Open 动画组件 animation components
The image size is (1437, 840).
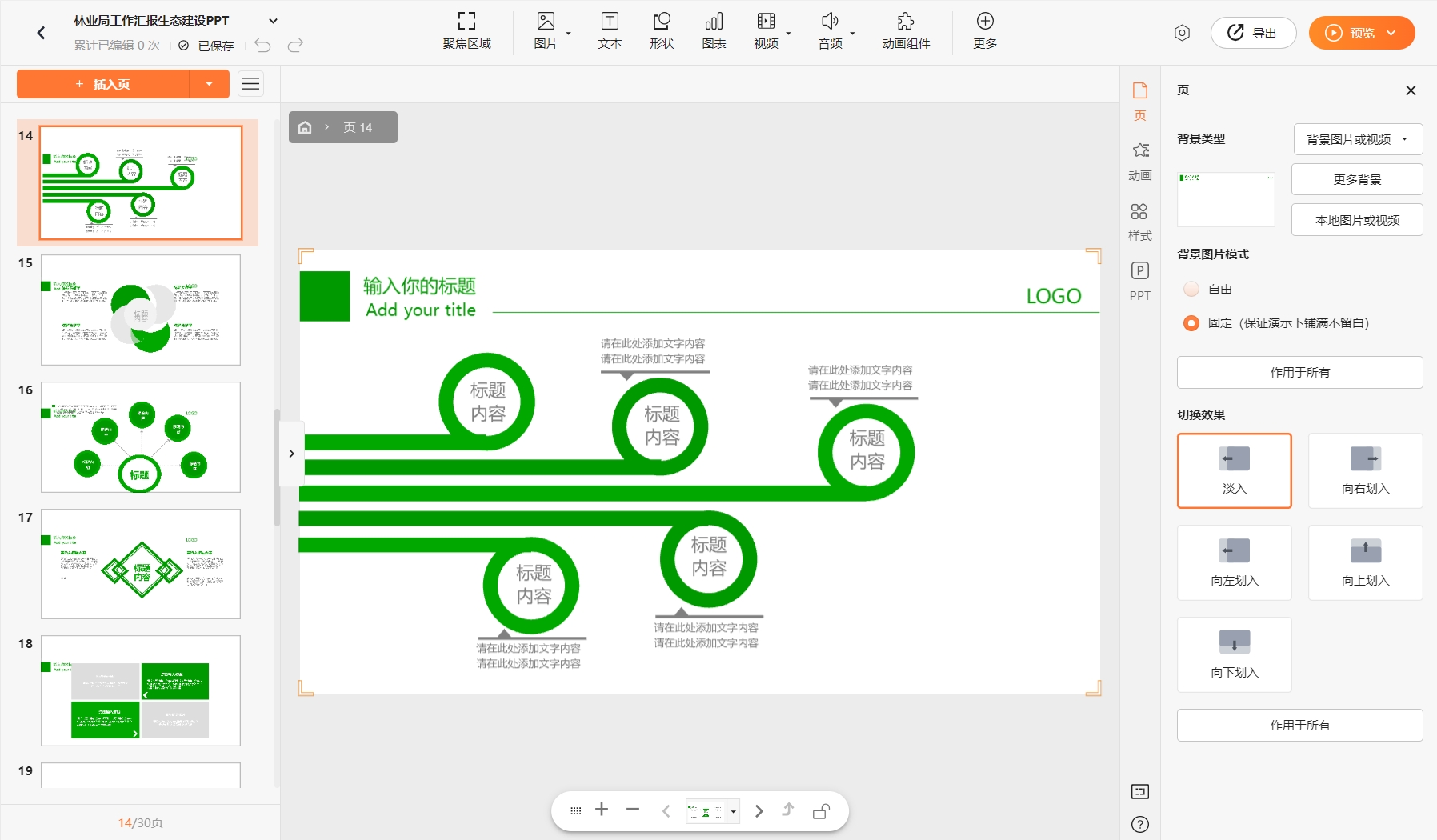point(906,31)
